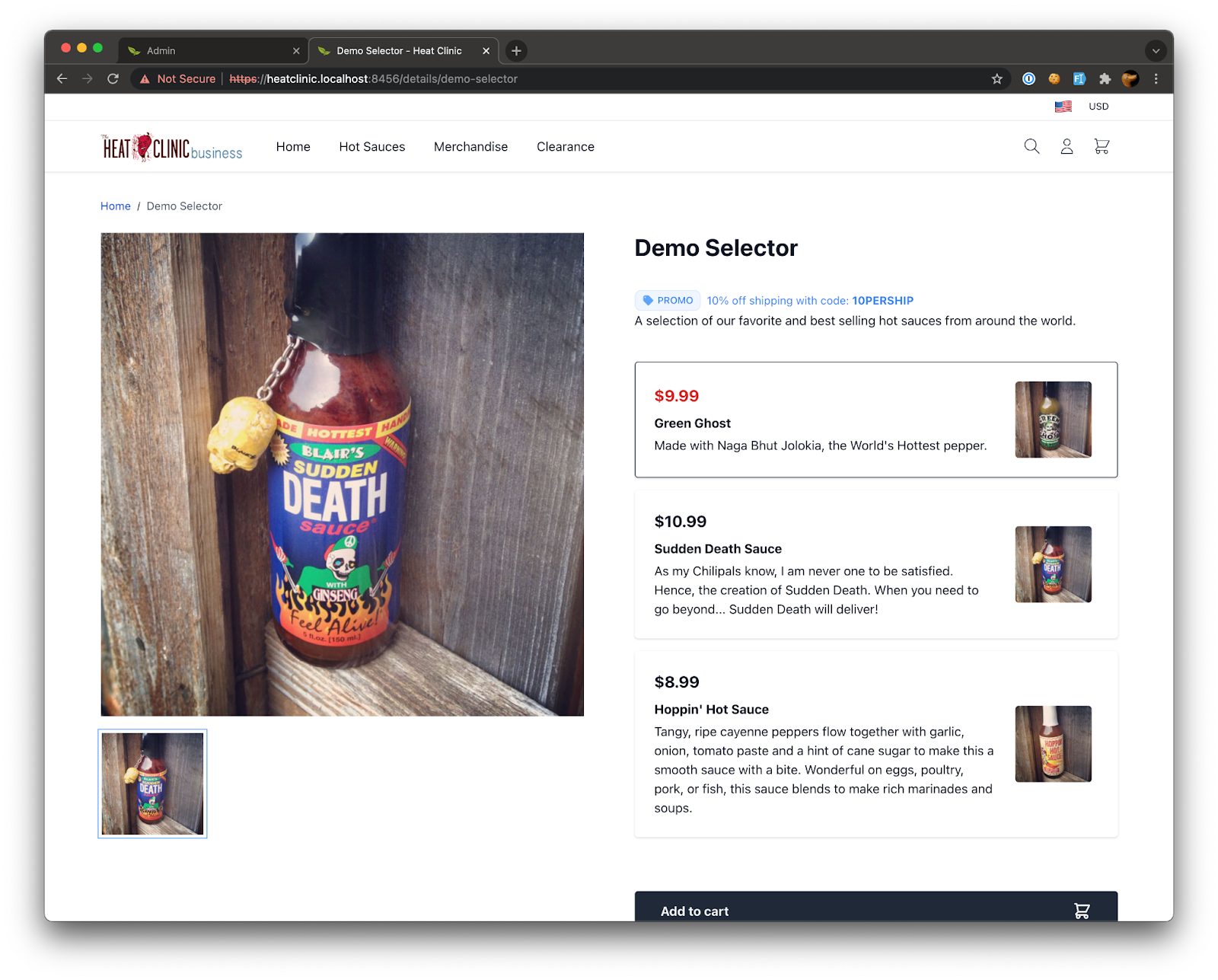The width and height of the screenshot is (1218, 980).
Task: Open the Hot Sauces menu item
Action: point(372,146)
